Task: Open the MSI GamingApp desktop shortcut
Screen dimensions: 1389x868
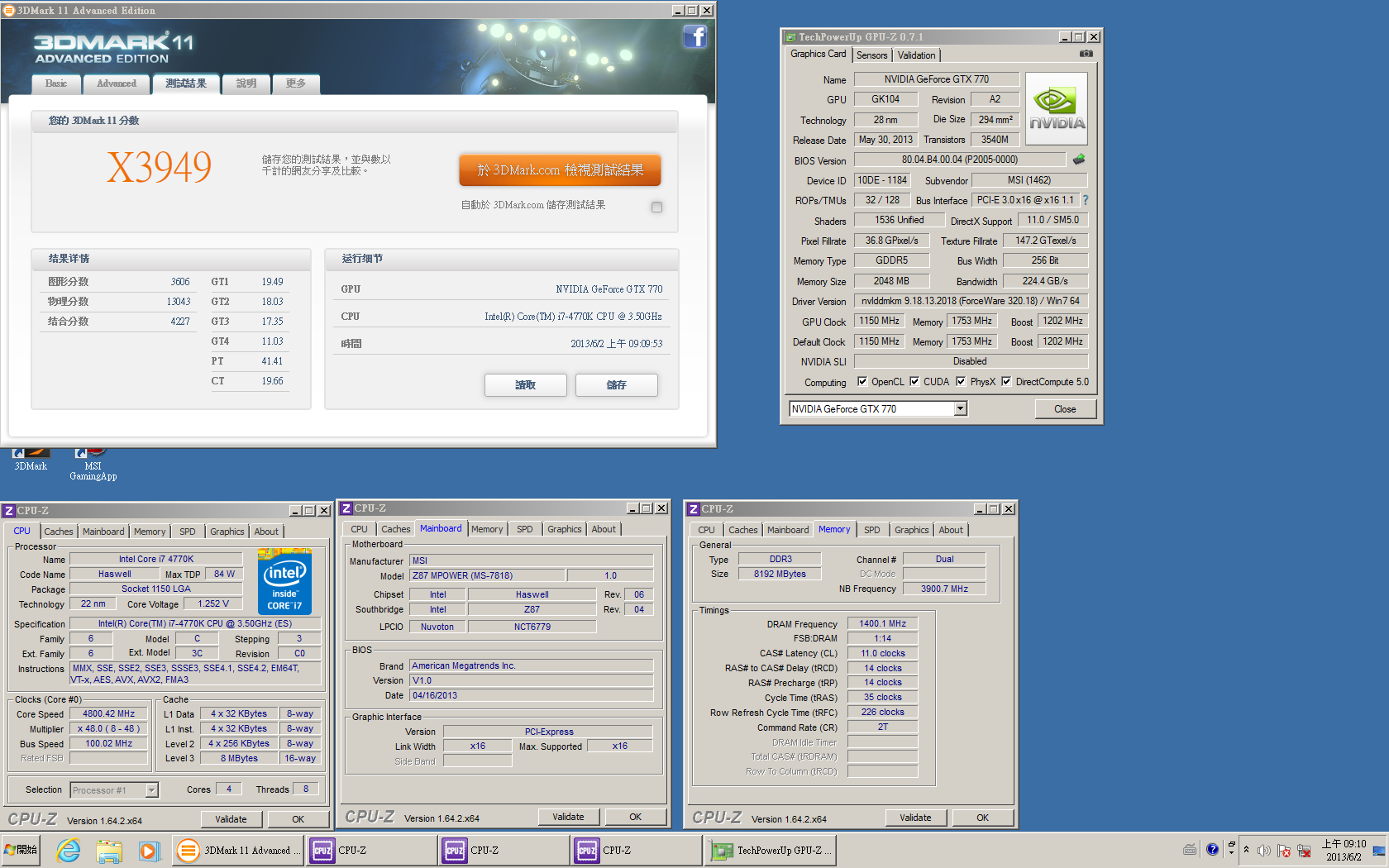Action: coord(93,464)
